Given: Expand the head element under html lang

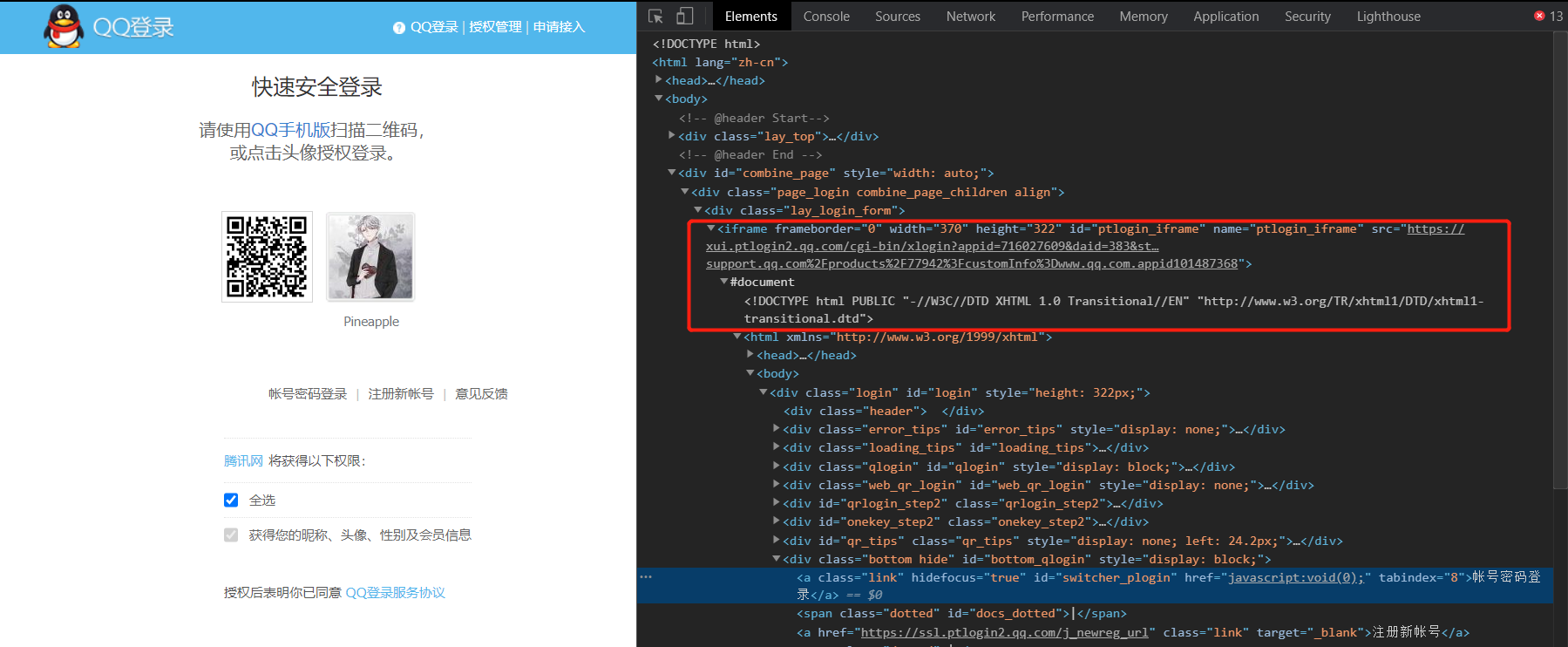Looking at the screenshot, I should (x=659, y=79).
